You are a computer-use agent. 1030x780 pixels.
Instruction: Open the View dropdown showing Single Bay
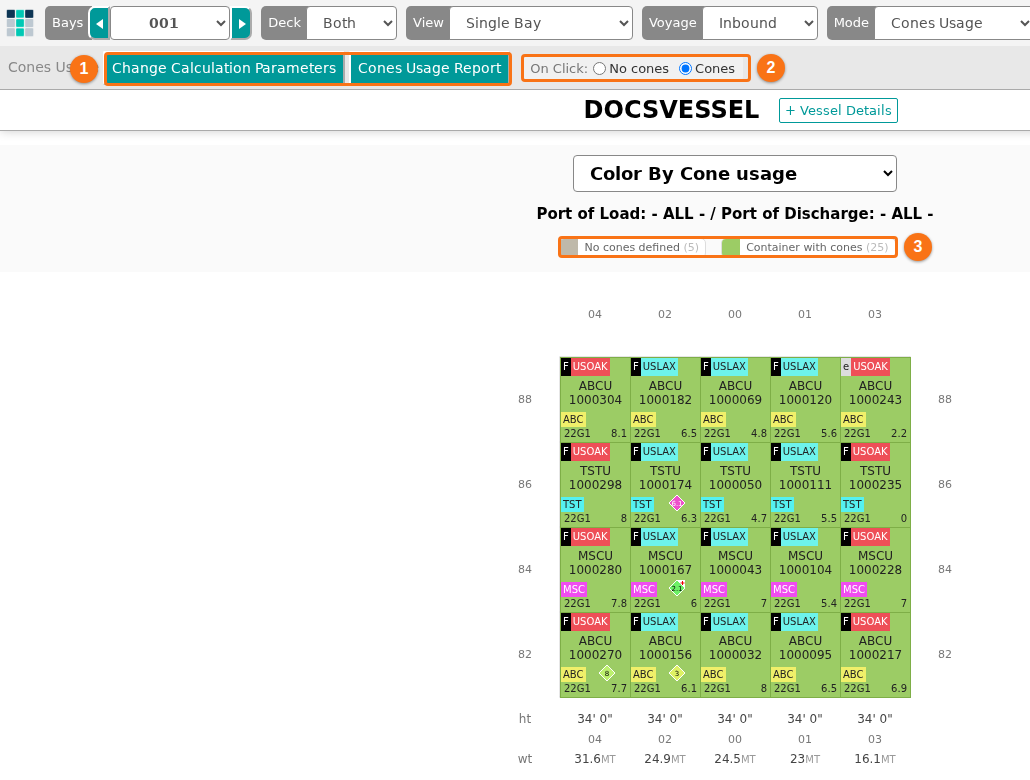[x=541, y=24]
